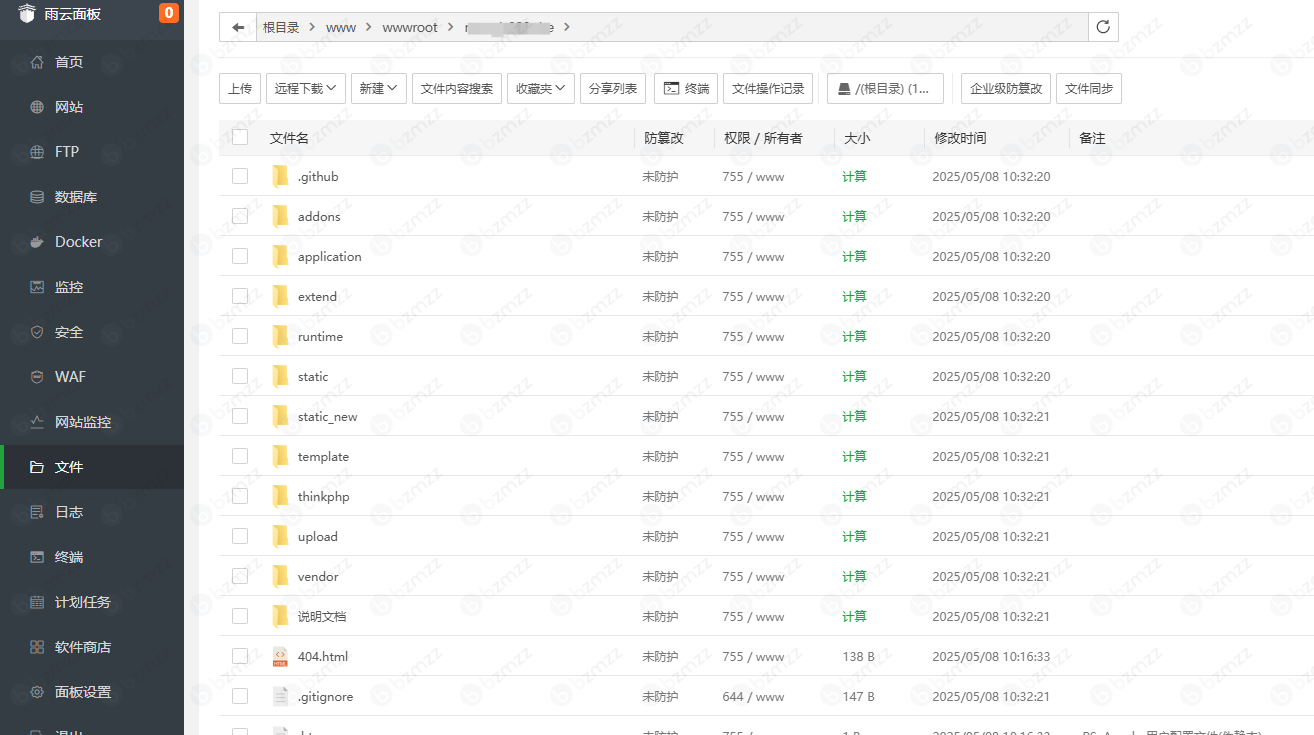The width and height of the screenshot is (1314, 735).
Task: Expand the 新建 dropdown
Action: (x=379, y=88)
